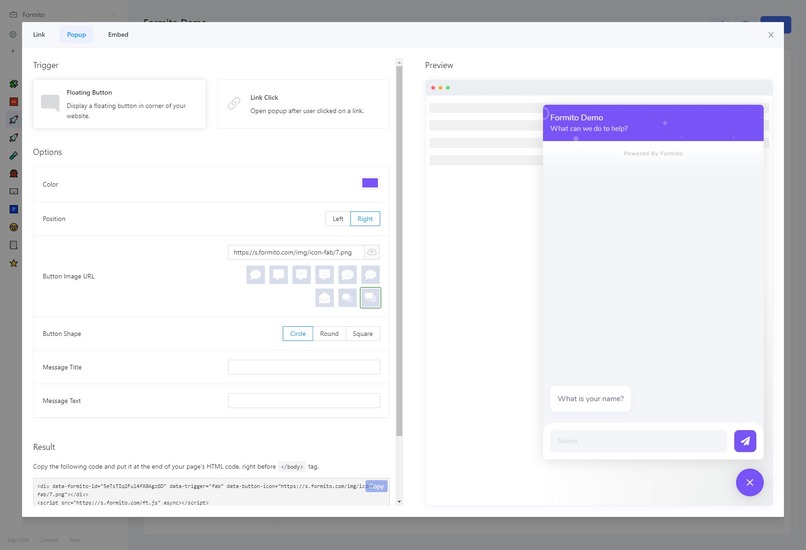Choose the round bubble with smile image

(x=347, y=274)
